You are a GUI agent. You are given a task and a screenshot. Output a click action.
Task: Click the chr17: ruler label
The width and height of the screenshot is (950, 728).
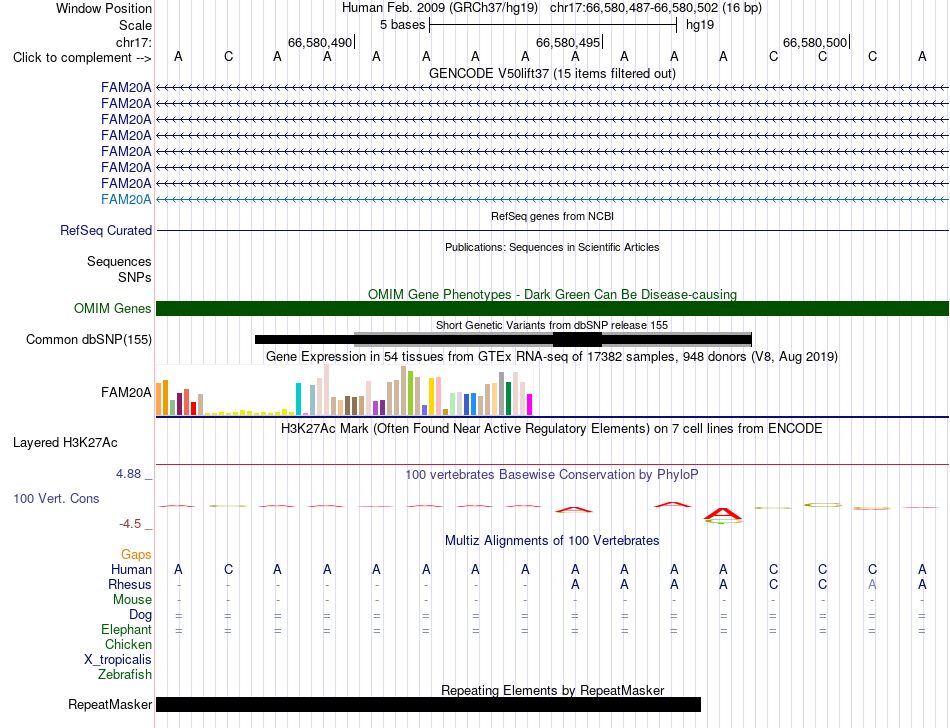pyautogui.click(x=133, y=42)
